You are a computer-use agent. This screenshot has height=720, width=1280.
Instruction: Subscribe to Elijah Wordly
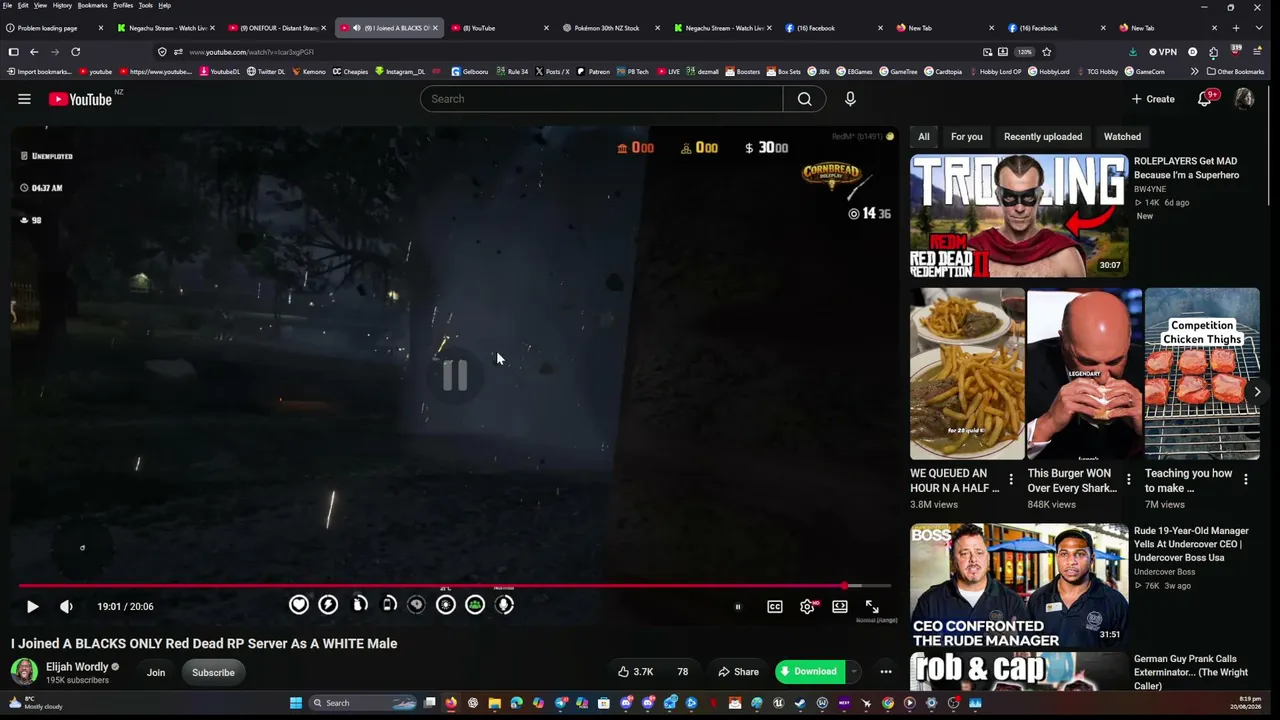coord(213,672)
